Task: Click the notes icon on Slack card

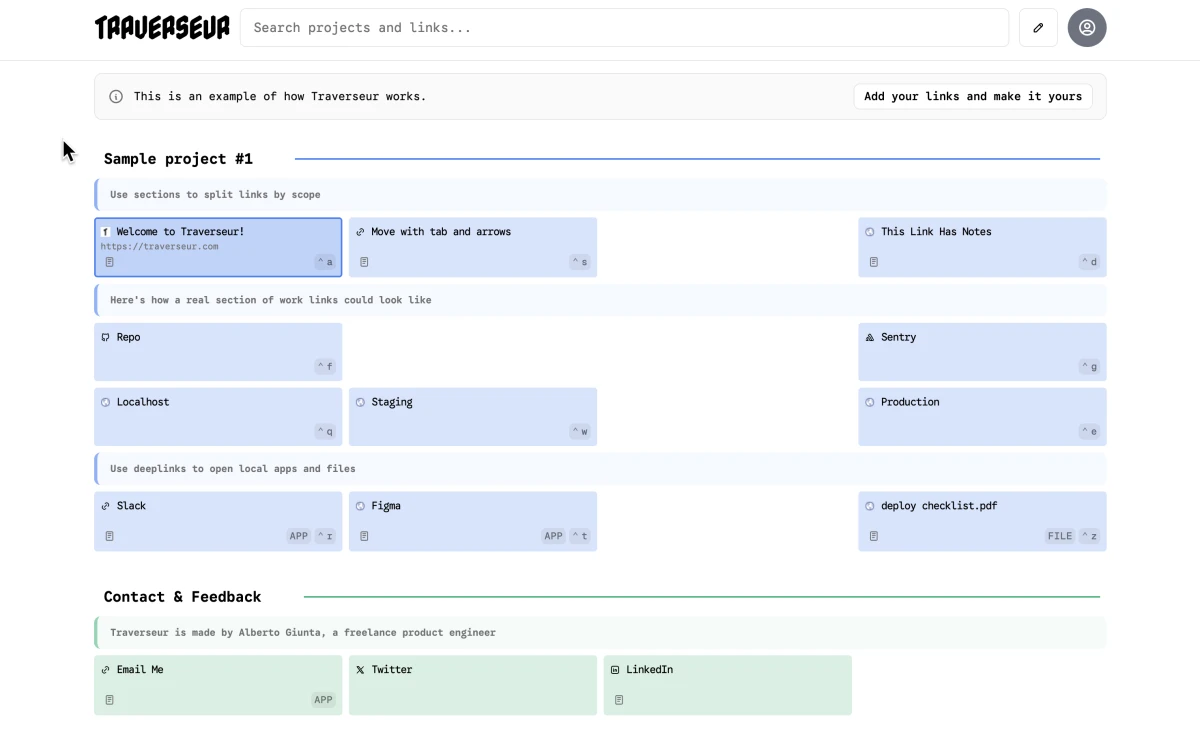Action: tap(110, 536)
